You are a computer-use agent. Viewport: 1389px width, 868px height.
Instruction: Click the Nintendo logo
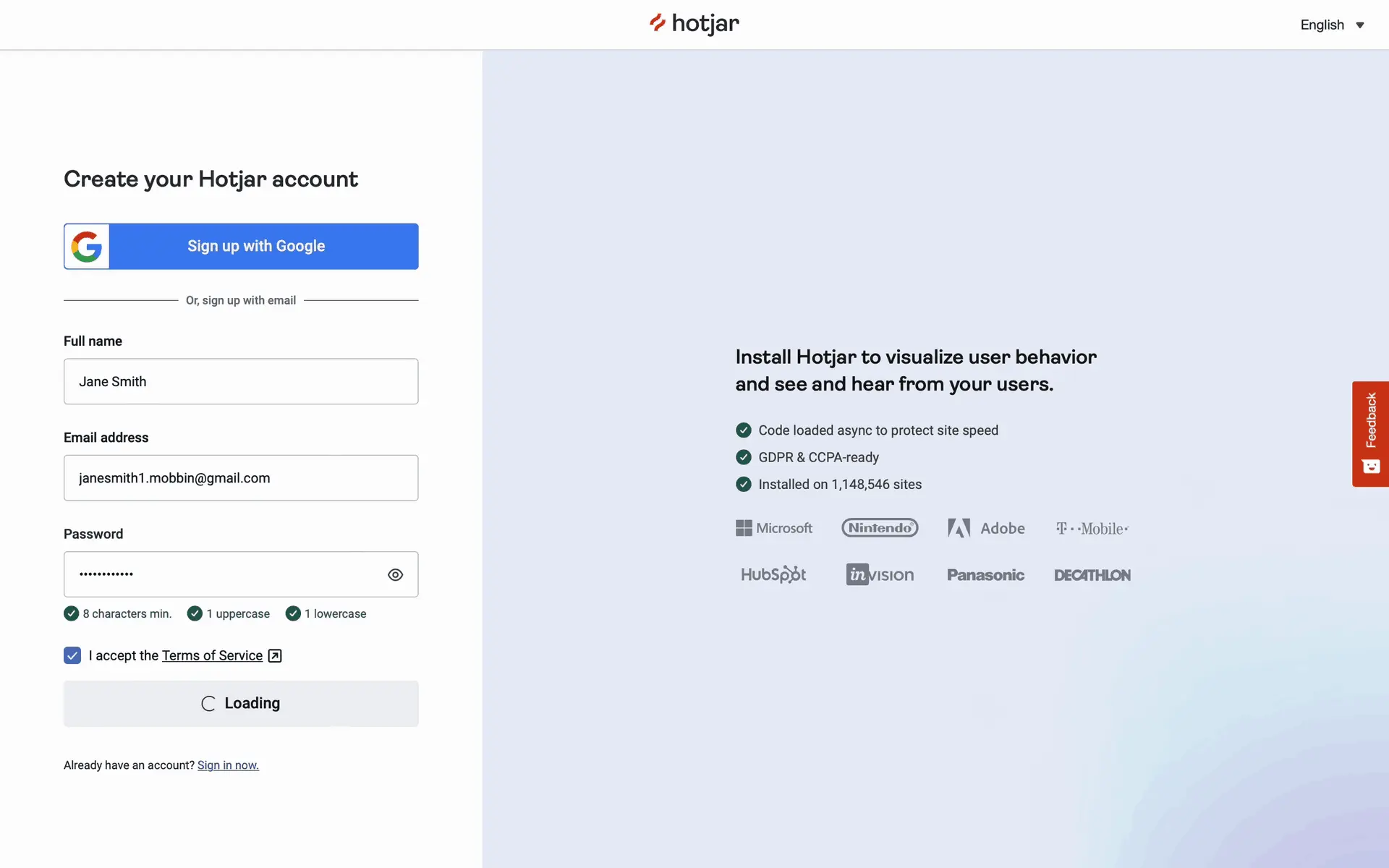(880, 528)
